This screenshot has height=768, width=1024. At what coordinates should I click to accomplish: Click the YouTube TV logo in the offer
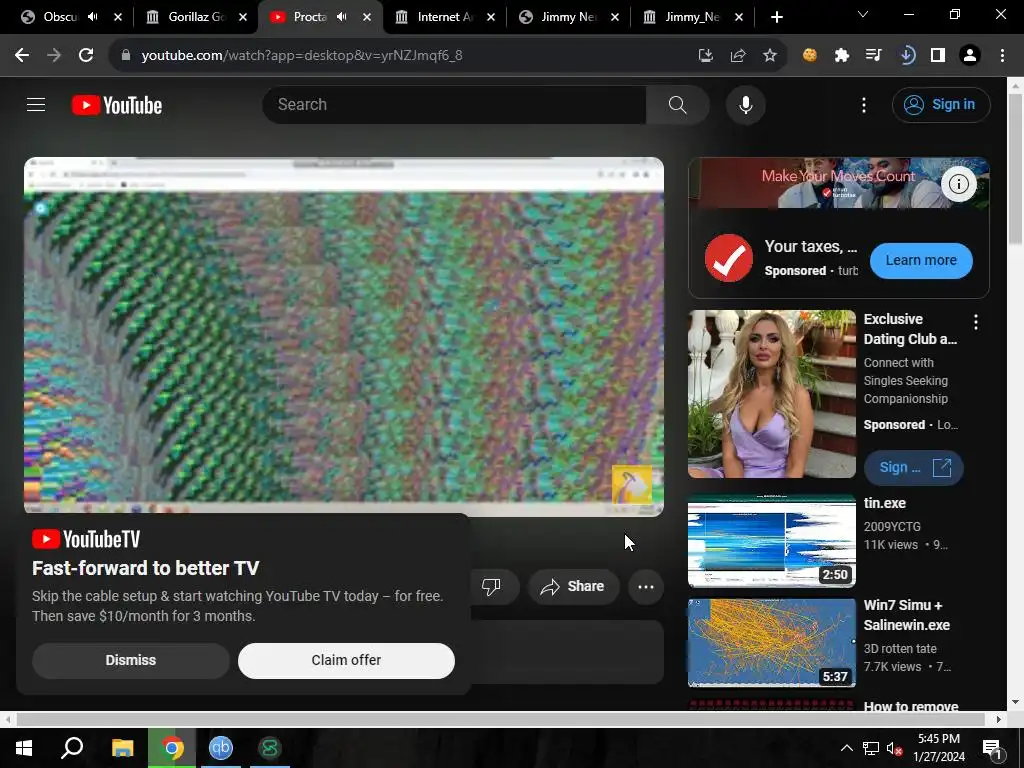pyautogui.click(x=86, y=539)
